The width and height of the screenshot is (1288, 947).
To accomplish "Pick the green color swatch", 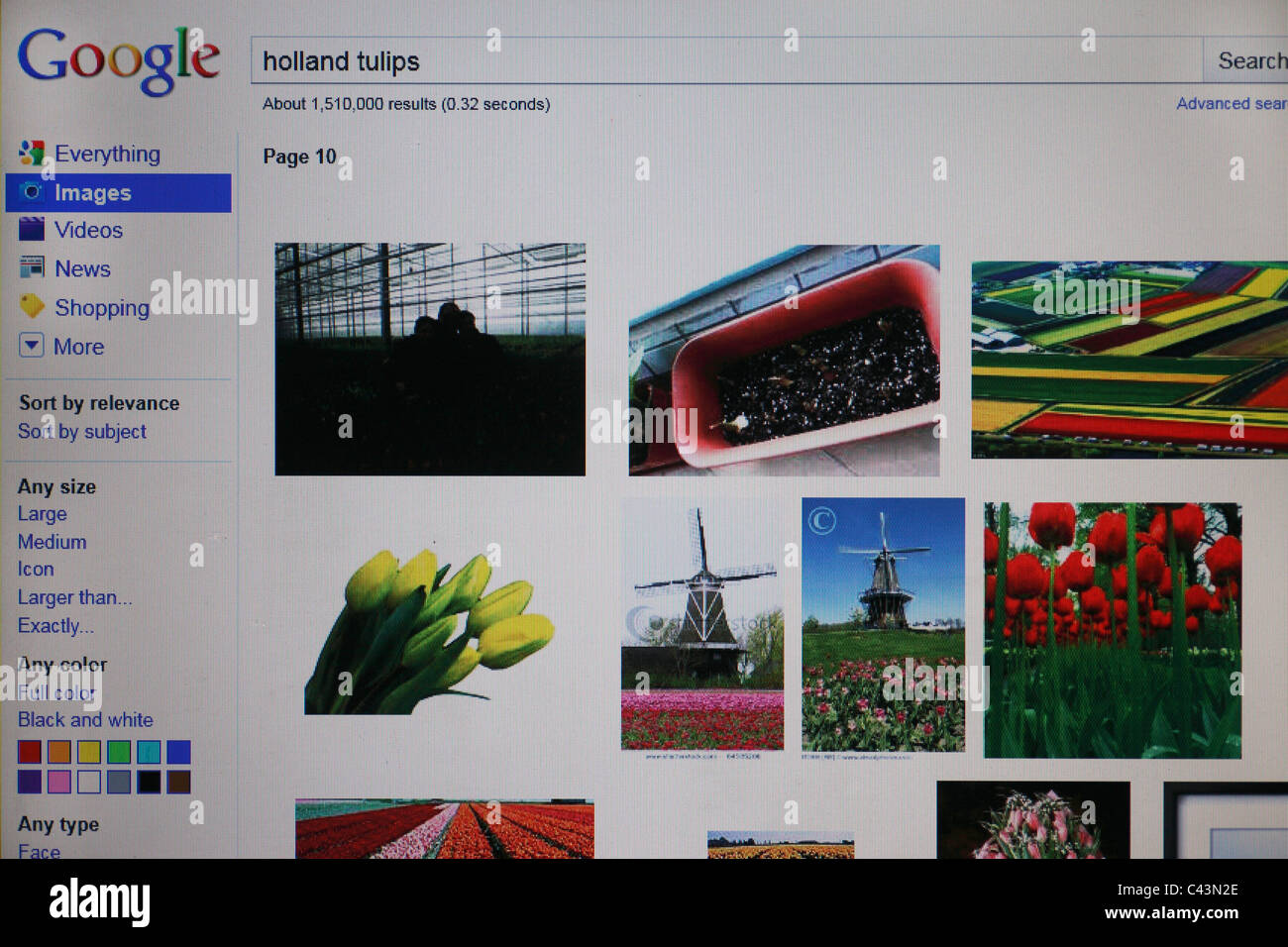I will tap(119, 752).
